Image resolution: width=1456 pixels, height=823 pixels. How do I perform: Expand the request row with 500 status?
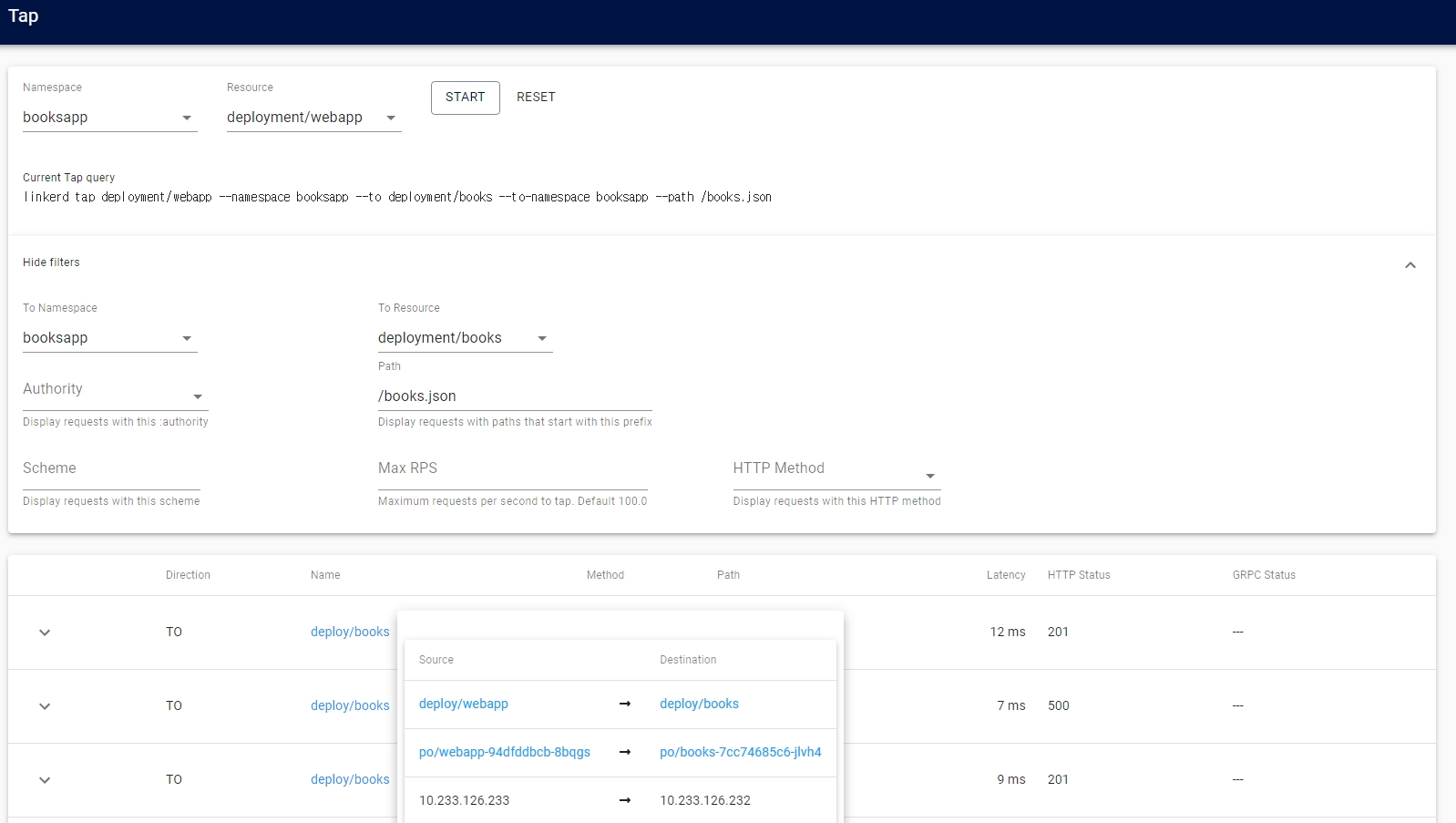tap(45, 706)
